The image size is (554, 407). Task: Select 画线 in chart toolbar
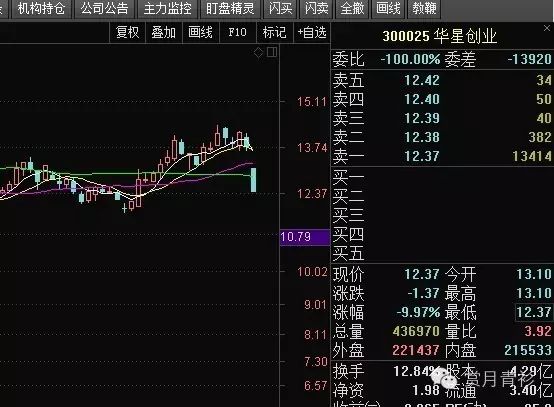point(201,33)
